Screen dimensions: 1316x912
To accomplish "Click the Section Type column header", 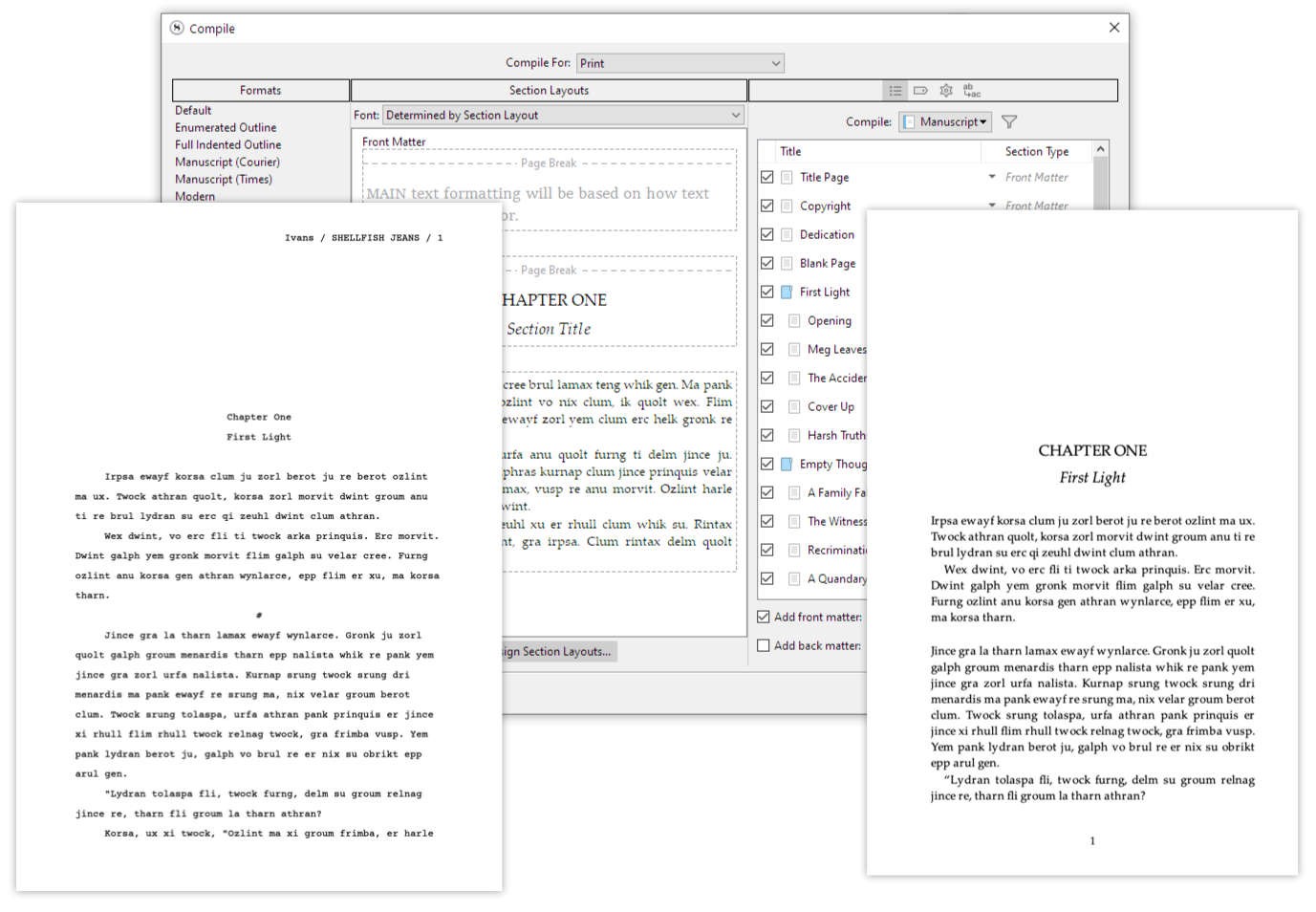I will click(x=1036, y=152).
